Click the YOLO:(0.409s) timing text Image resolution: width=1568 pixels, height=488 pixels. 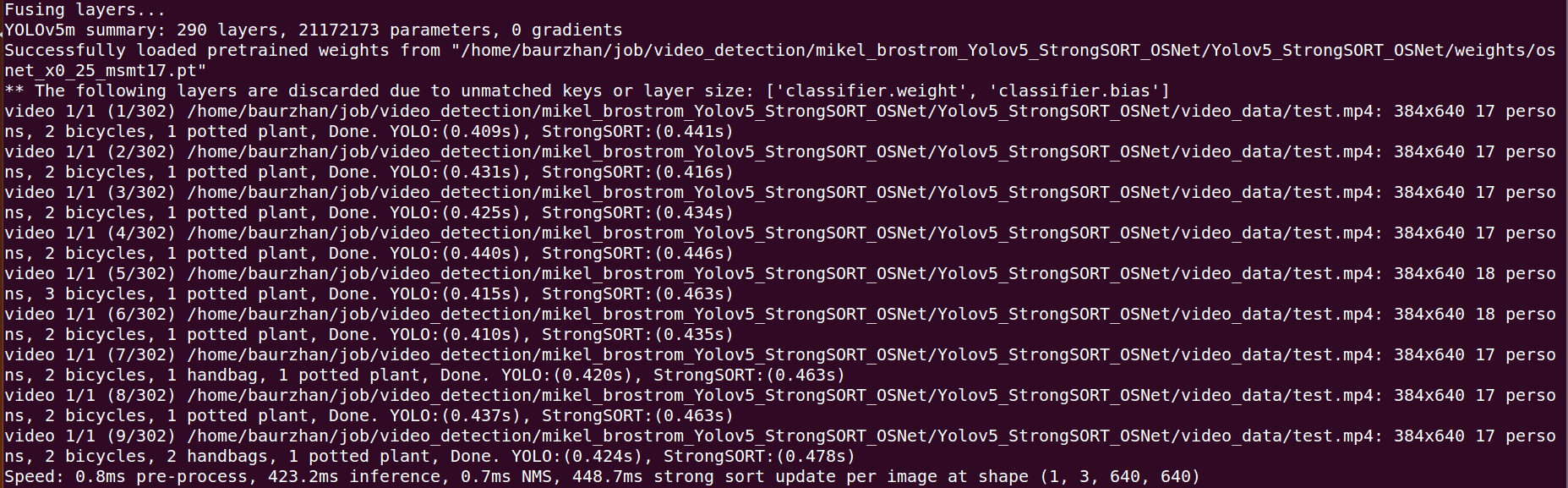455,131
